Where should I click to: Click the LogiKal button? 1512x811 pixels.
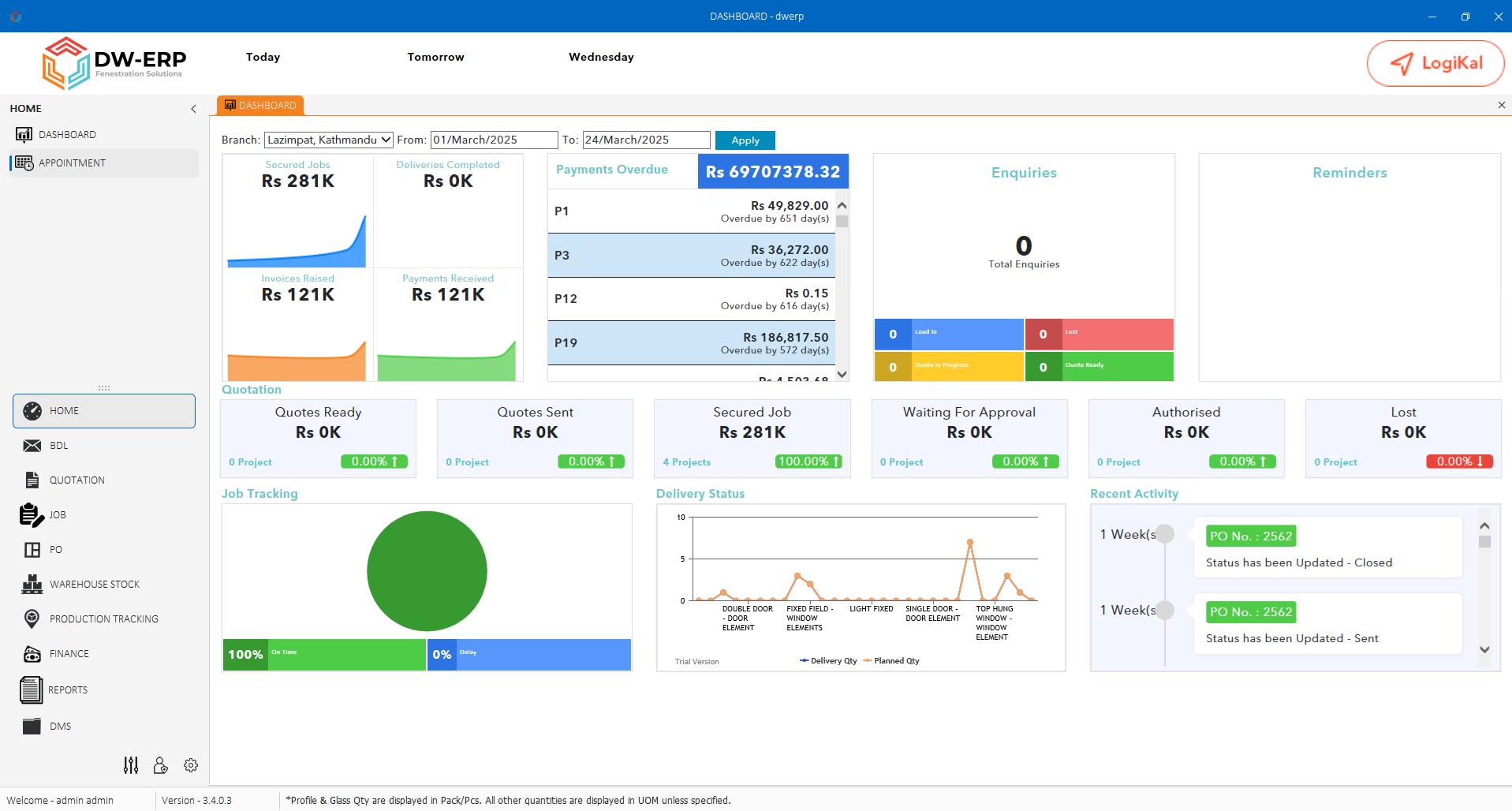click(1435, 63)
